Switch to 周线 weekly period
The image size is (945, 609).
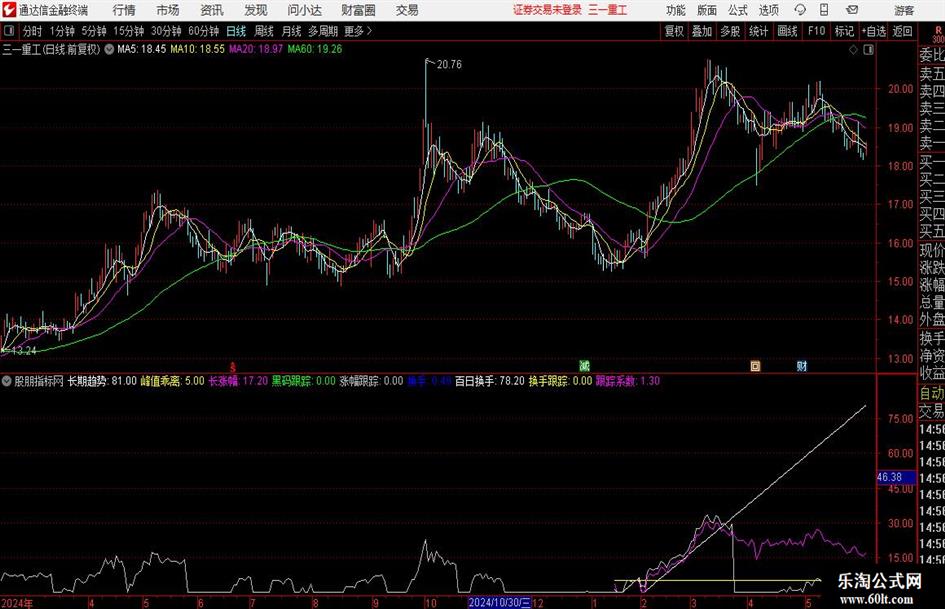[263, 31]
